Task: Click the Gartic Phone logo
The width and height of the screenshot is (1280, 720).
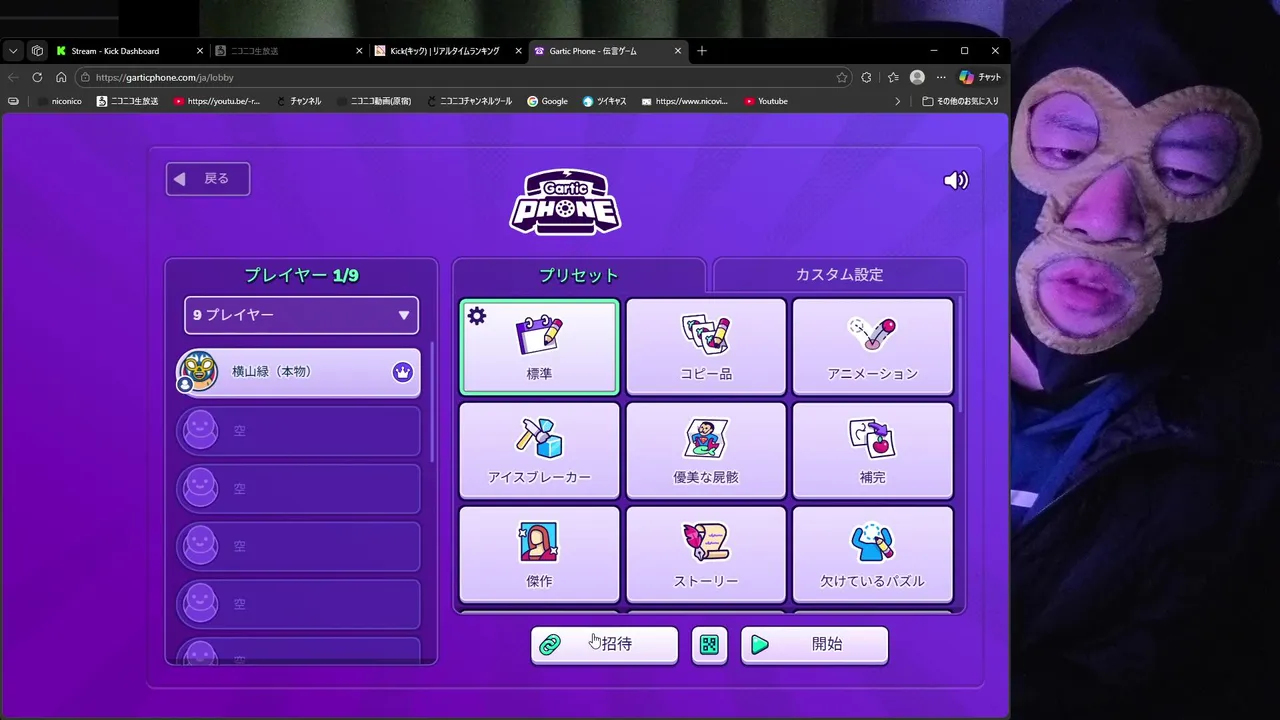Action: (x=565, y=201)
